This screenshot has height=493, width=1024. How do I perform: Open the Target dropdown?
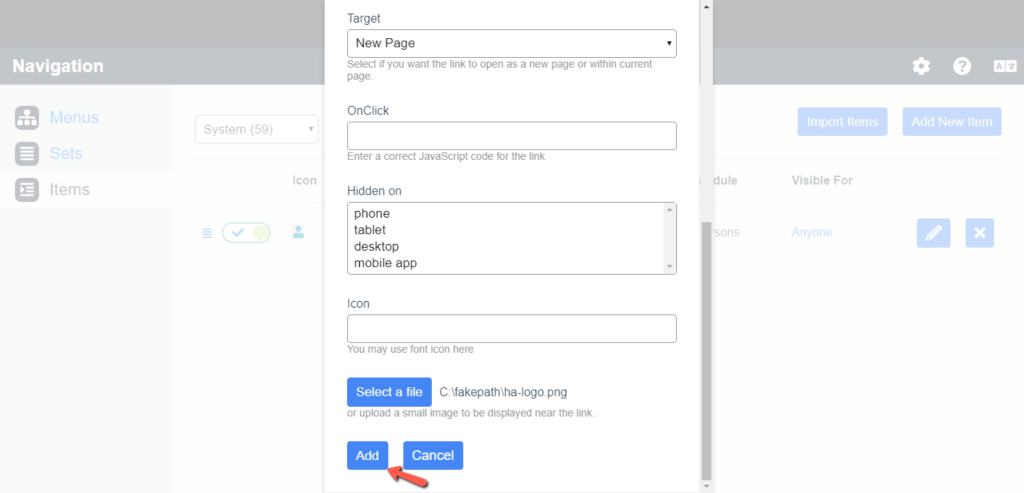point(511,43)
